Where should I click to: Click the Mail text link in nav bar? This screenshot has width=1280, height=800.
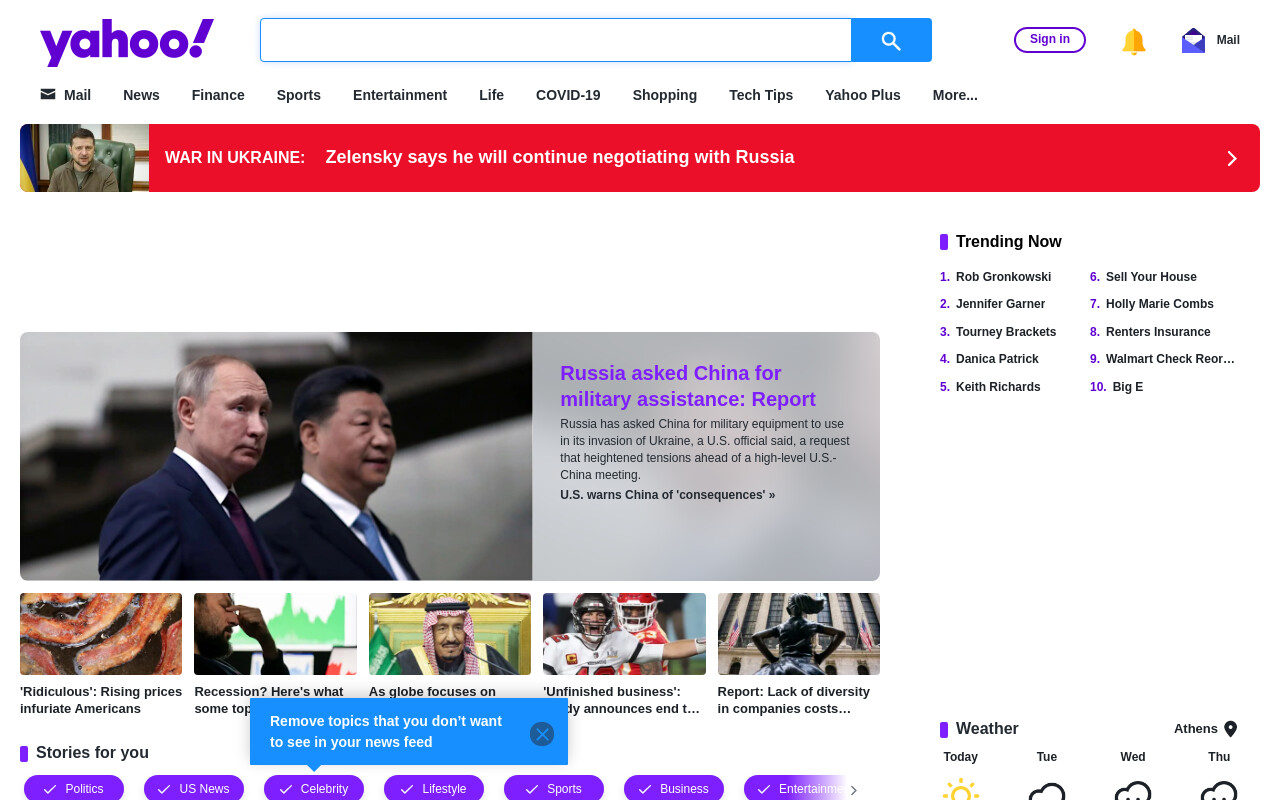point(77,95)
